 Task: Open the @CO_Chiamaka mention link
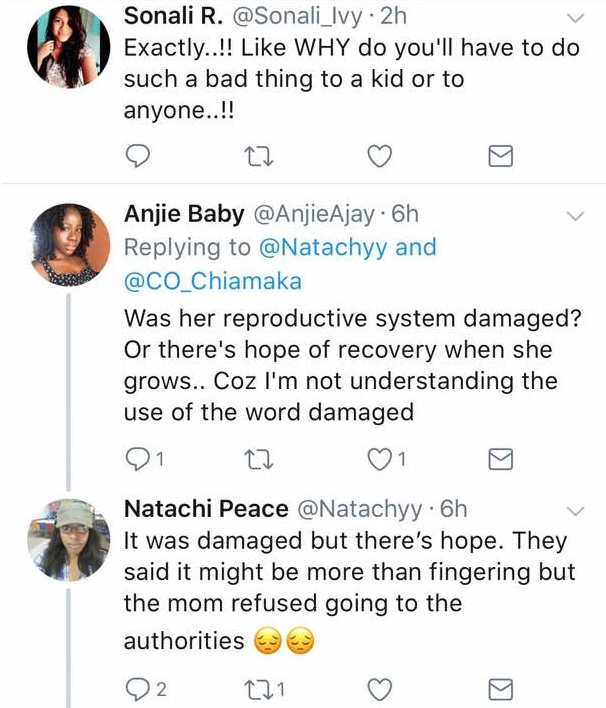[x=212, y=281]
